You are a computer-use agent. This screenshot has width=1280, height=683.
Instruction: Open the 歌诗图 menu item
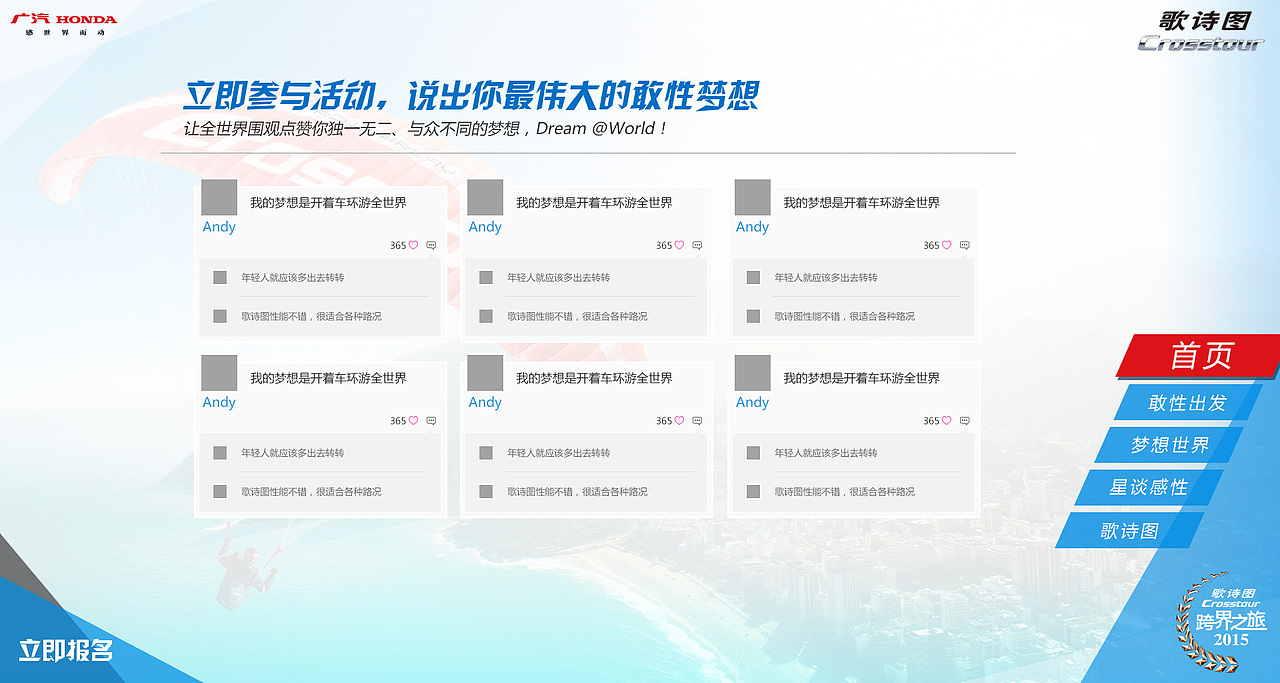(1129, 530)
